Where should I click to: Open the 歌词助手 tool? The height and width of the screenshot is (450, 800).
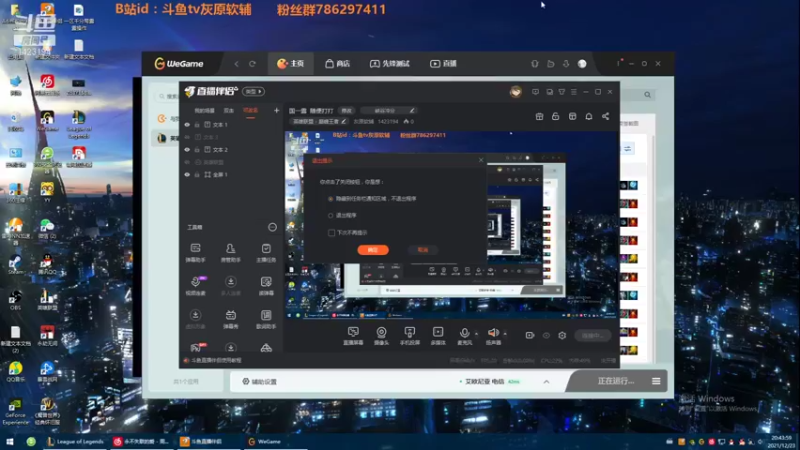(x=266, y=319)
